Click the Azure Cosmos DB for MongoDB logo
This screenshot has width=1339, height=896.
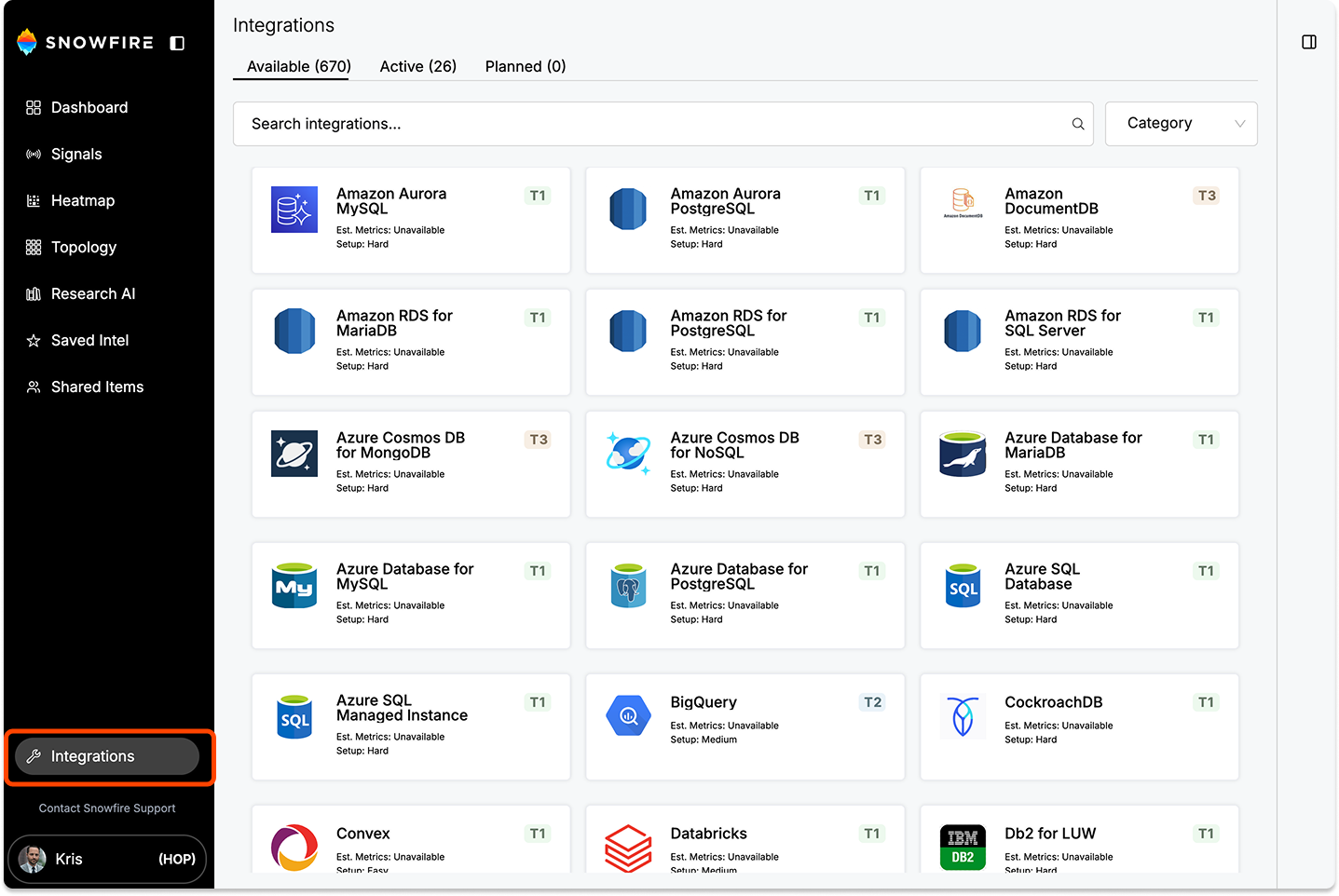[x=294, y=454]
